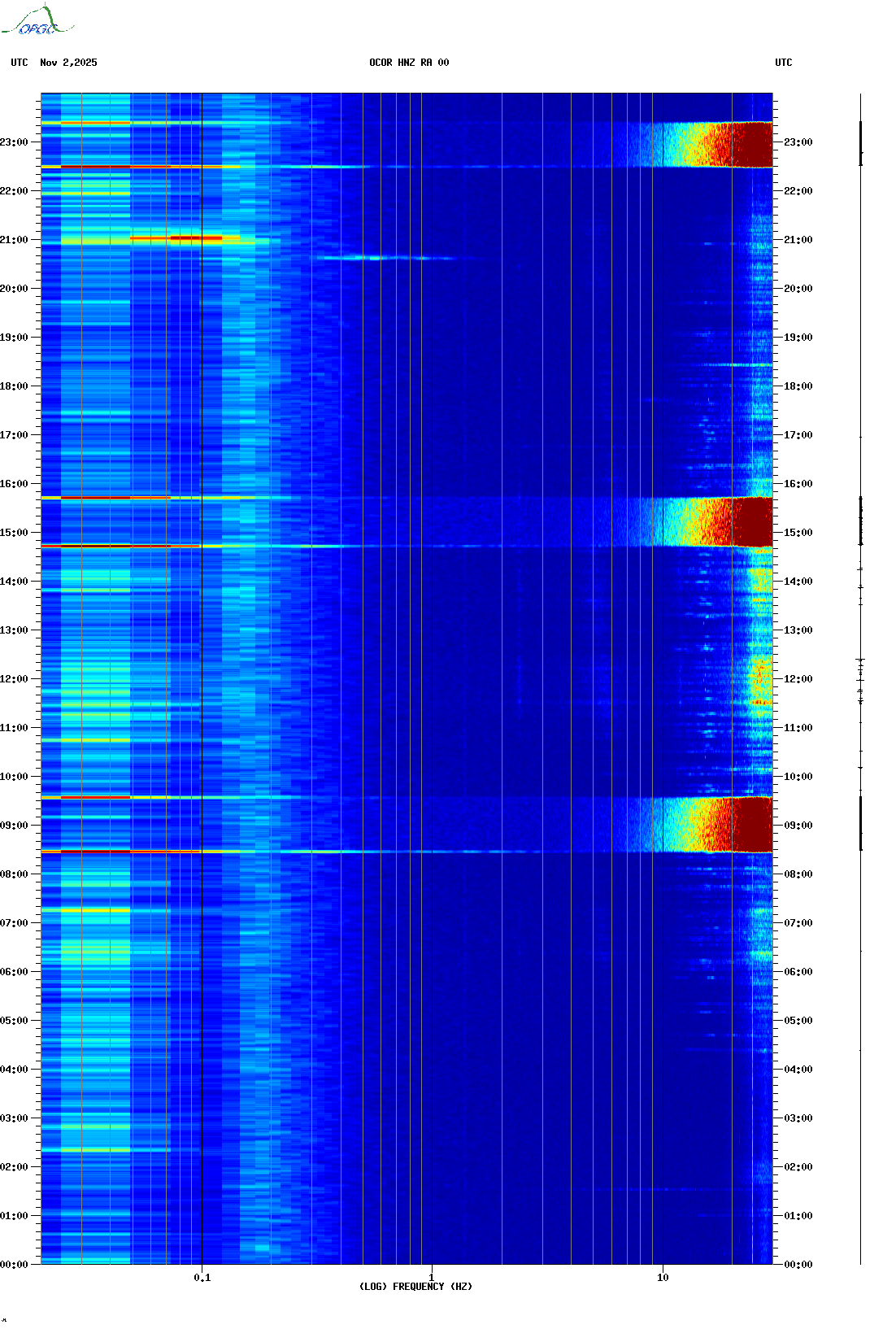Click the left axis '03:00' label
The width and height of the screenshot is (896, 1329).
pyautogui.click(x=14, y=1118)
